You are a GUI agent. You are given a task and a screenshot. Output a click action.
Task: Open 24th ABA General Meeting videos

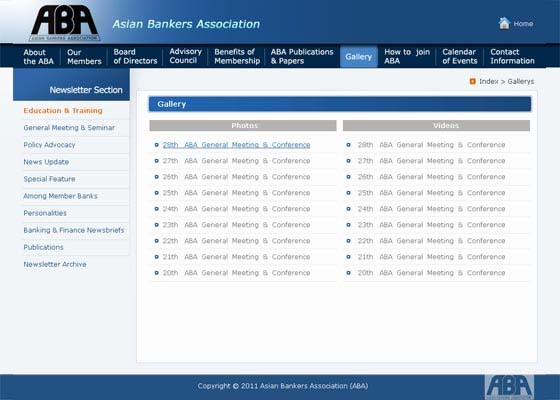(x=431, y=209)
